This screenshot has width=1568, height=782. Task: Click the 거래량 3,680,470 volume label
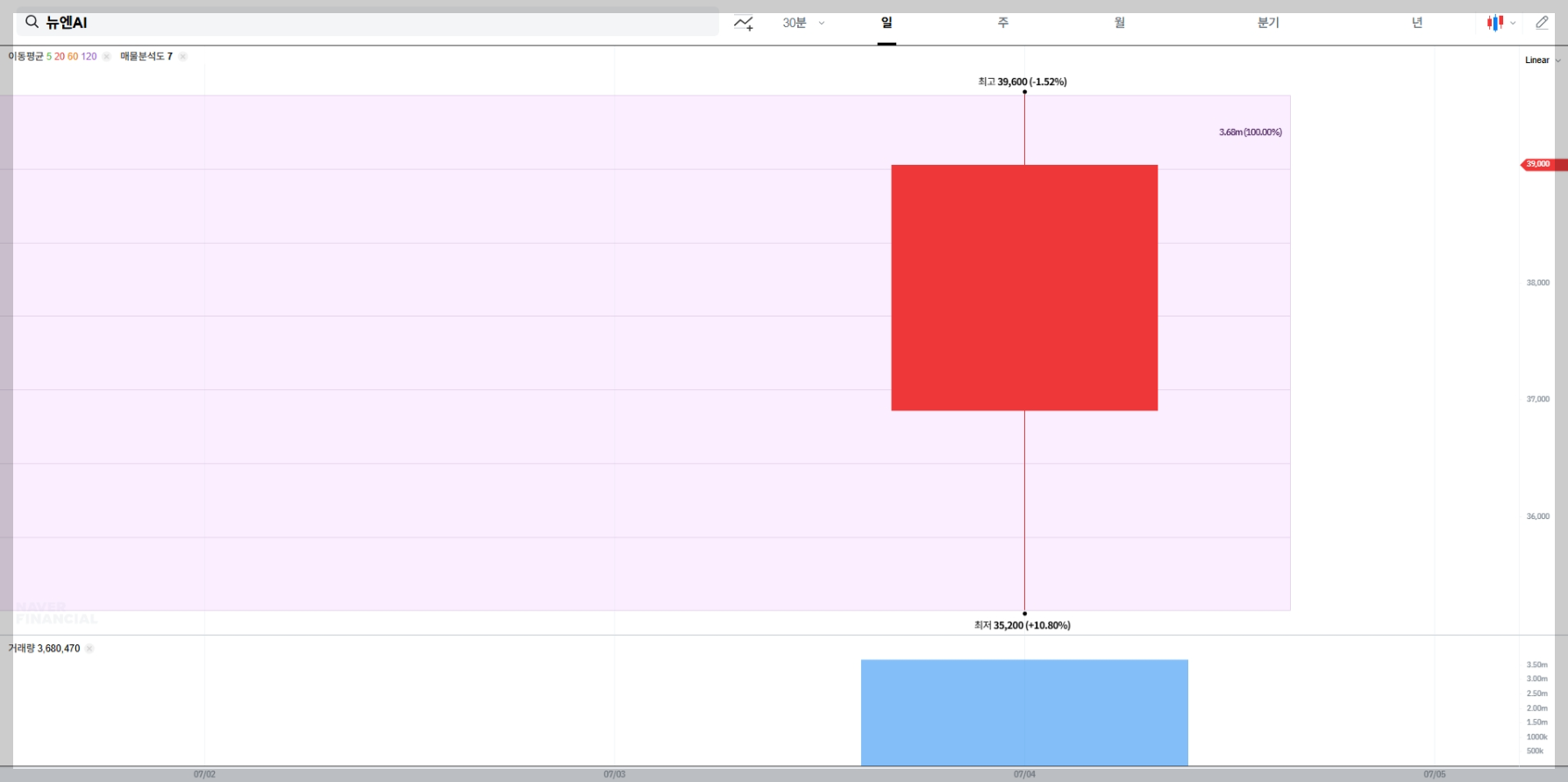(44, 649)
